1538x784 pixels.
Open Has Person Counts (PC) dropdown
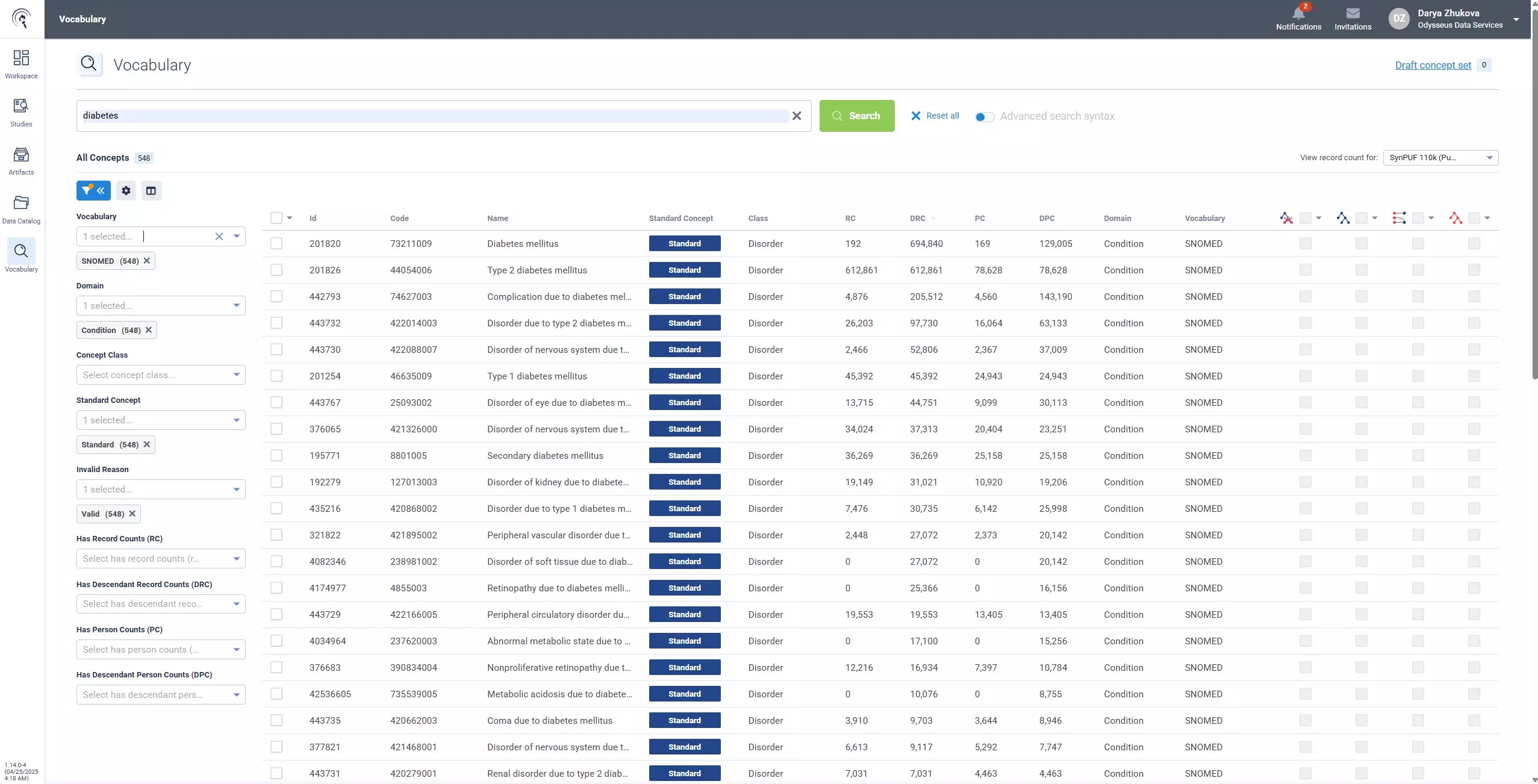pyautogui.click(x=161, y=649)
